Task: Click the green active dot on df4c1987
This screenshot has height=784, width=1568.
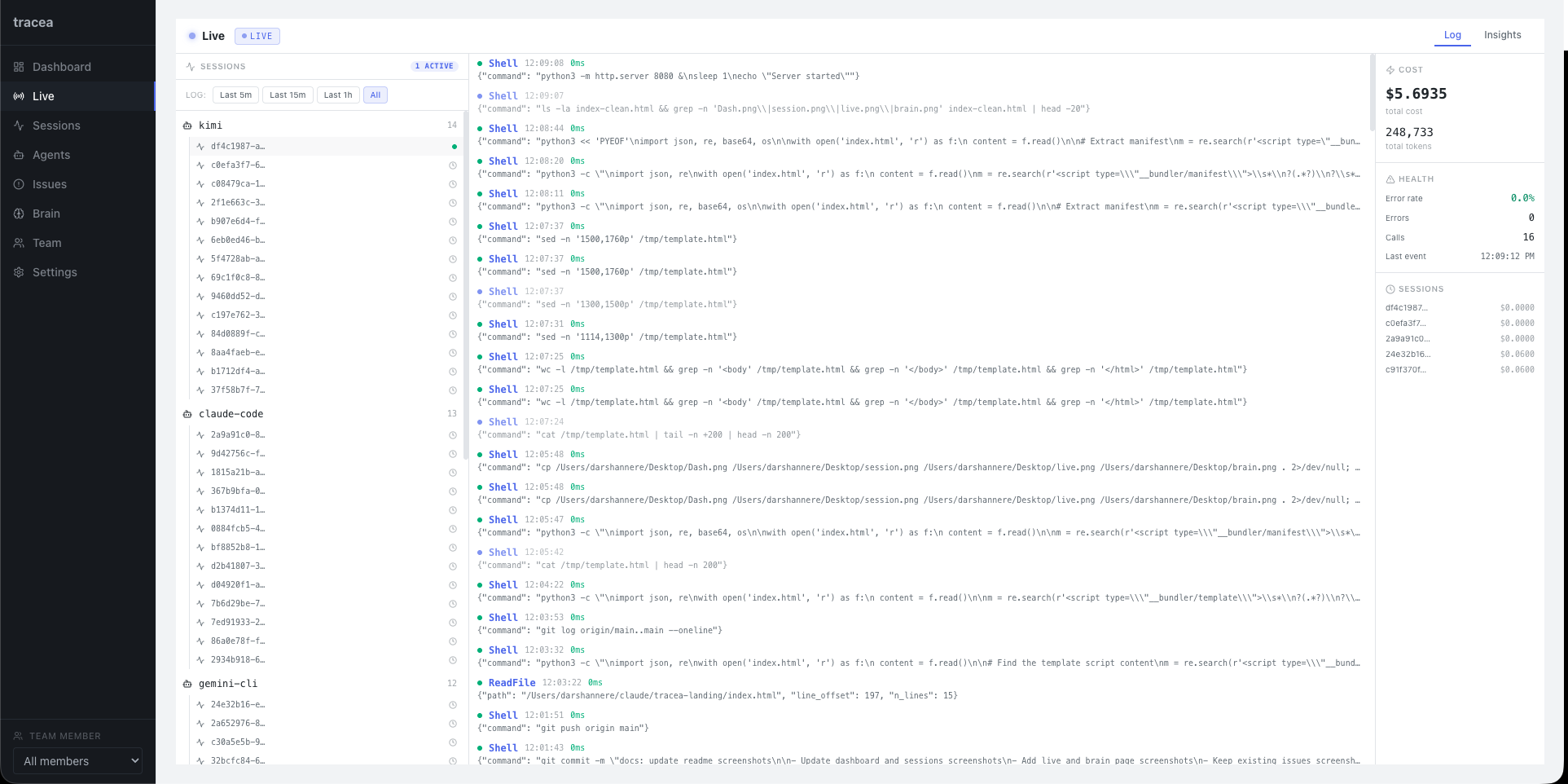Action: (x=454, y=147)
